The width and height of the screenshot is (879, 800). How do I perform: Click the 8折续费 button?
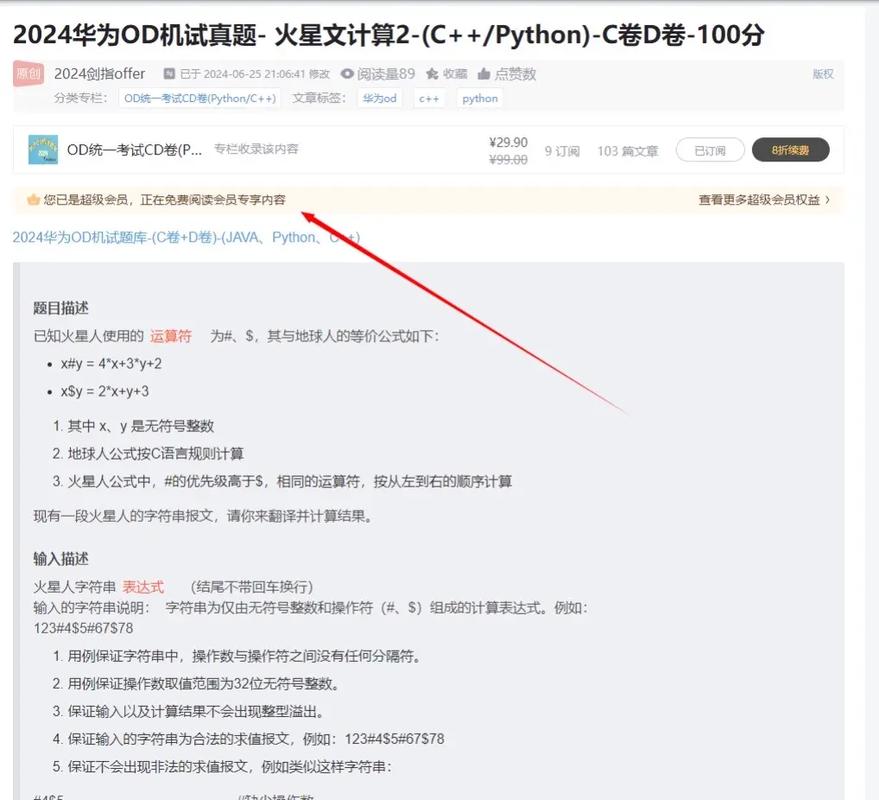(x=790, y=150)
